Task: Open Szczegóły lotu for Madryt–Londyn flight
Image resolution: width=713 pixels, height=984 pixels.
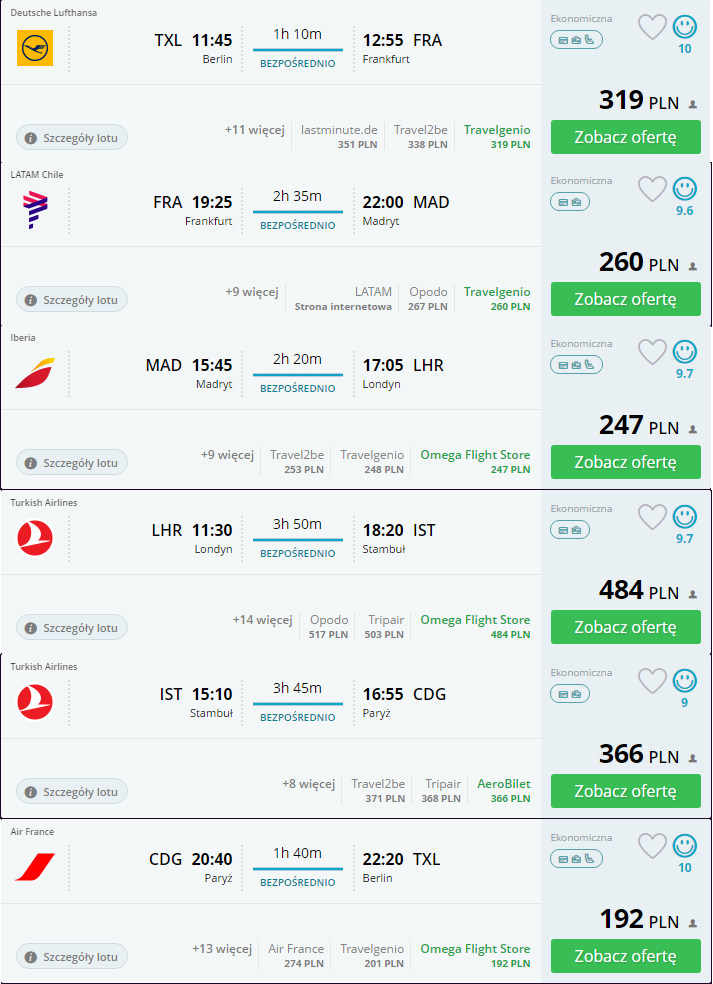Action: pyautogui.click(x=72, y=463)
